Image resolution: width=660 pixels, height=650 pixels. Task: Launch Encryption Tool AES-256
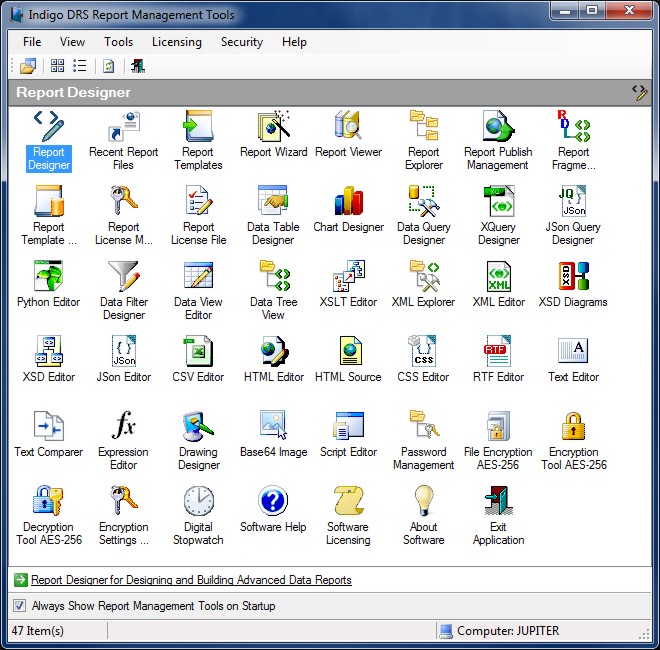574,441
